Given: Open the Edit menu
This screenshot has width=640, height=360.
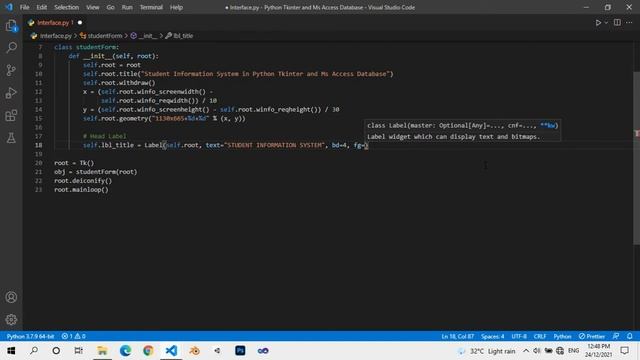Looking at the screenshot, I should pyautogui.click(x=42, y=7).
